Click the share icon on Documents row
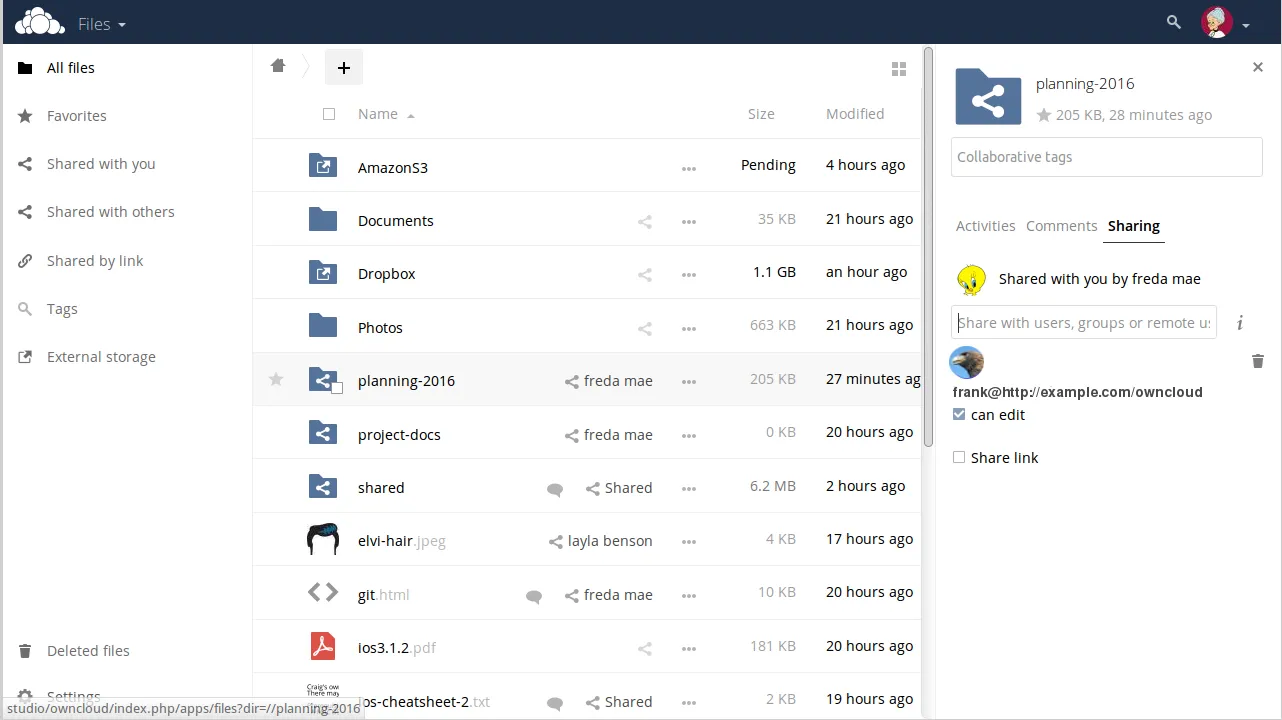 pos(645,221)
